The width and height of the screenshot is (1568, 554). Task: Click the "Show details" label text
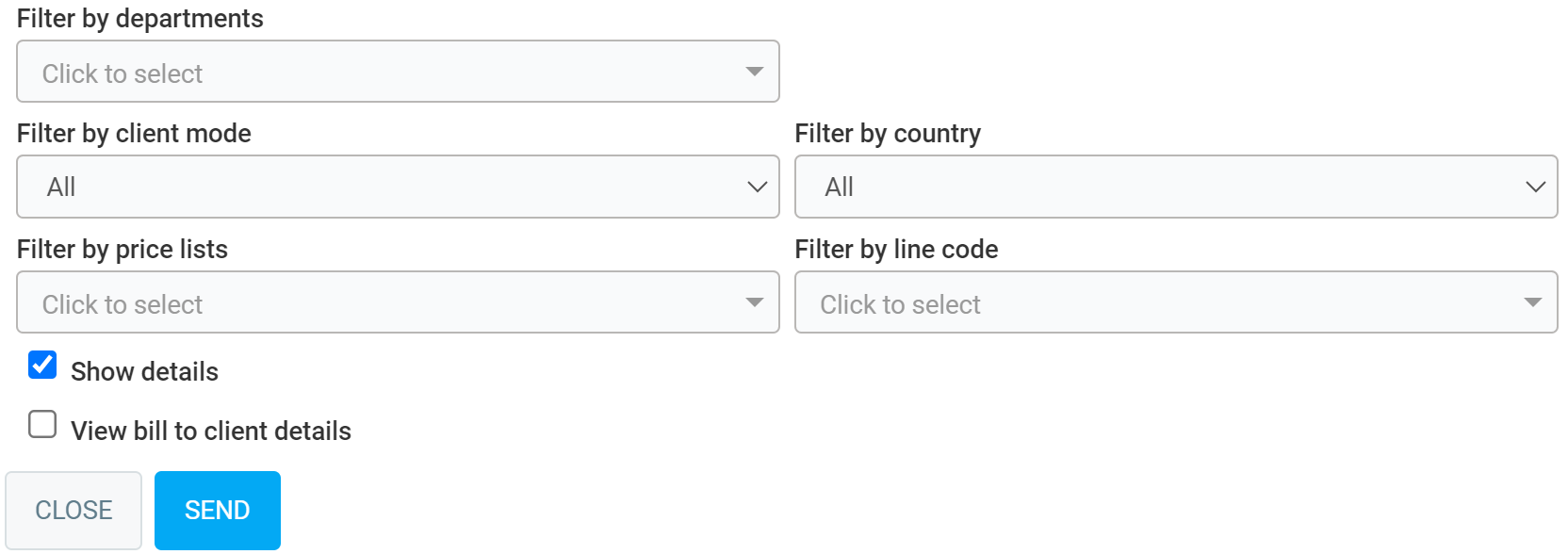click(144, 372)
